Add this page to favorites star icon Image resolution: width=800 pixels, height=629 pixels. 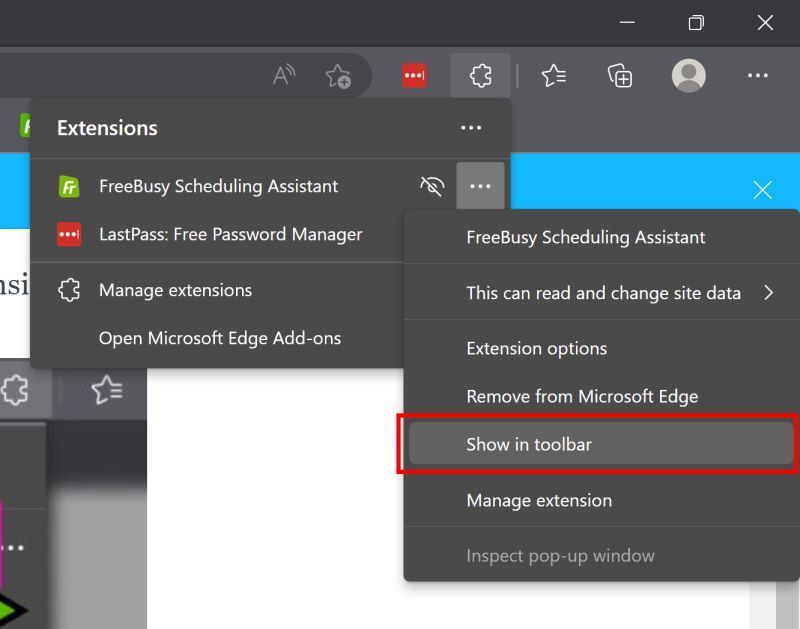pos(338,76)
